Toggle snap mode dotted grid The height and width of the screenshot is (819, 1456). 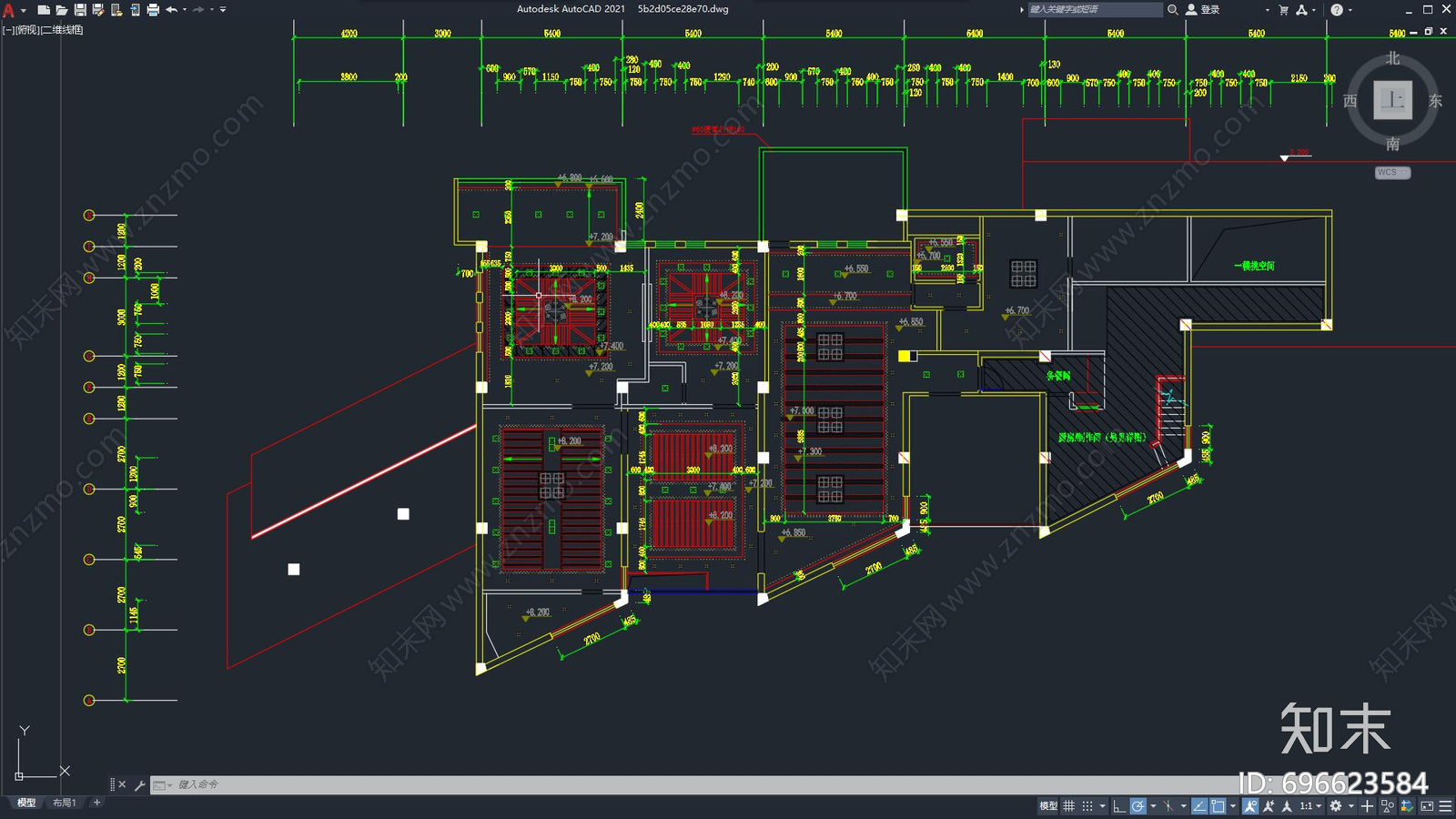[x=1087, y=806]
